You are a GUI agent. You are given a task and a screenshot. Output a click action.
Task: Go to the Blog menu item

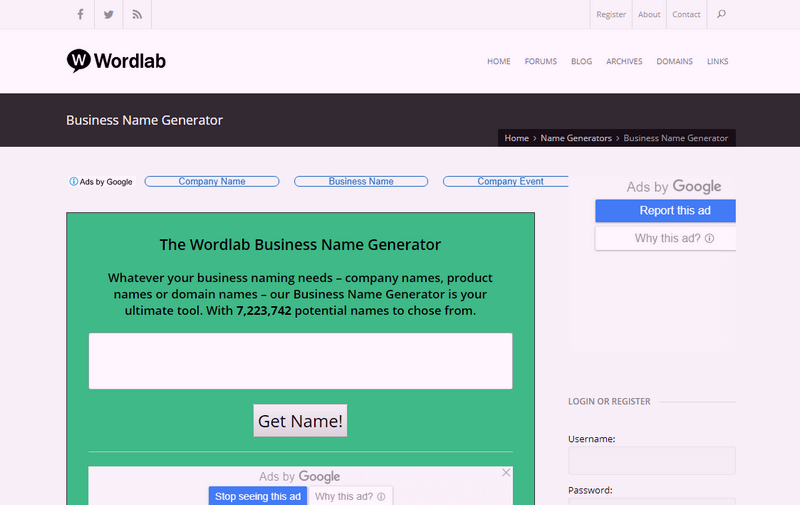[581, 62]
